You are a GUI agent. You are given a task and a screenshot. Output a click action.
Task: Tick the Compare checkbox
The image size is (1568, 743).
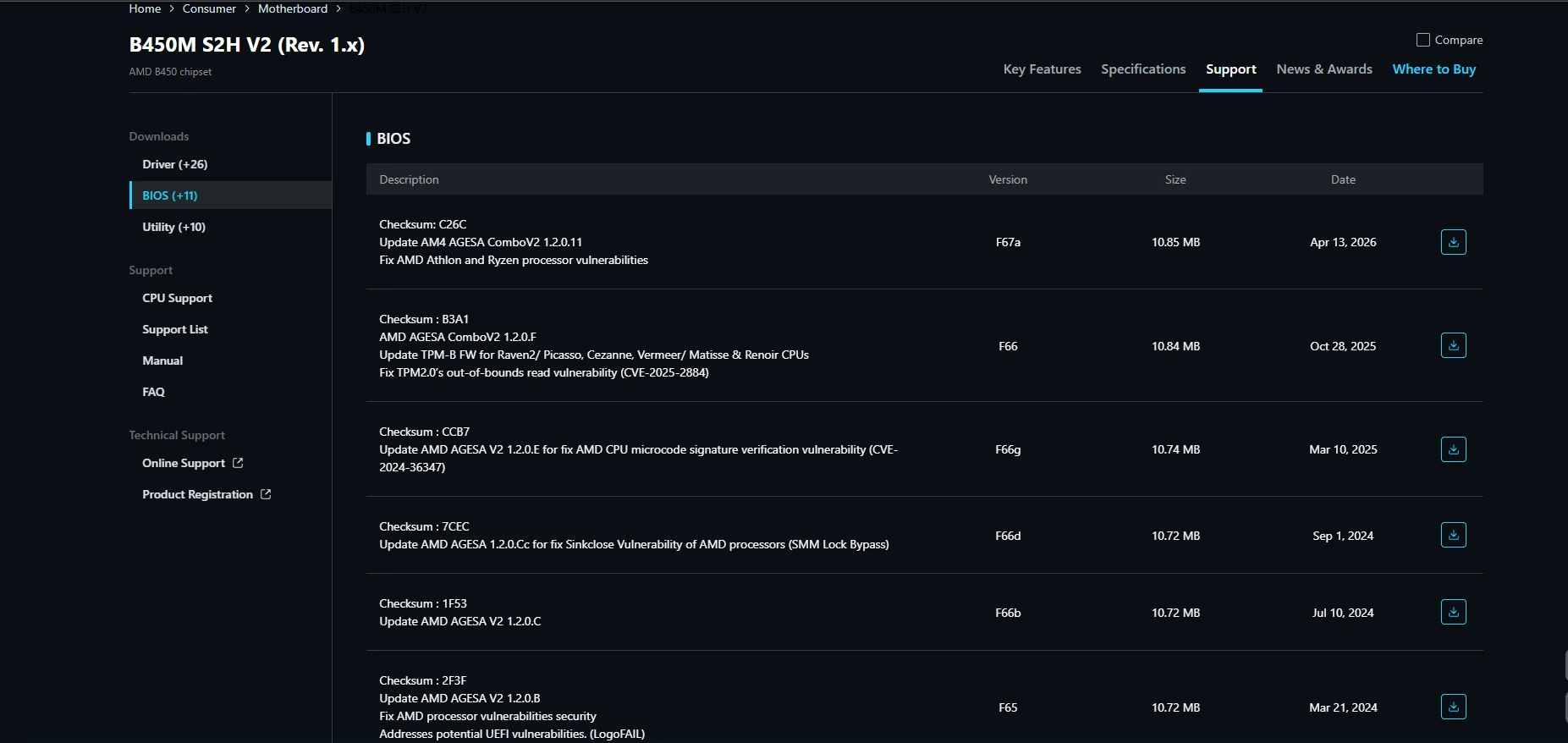(1423, 40)
